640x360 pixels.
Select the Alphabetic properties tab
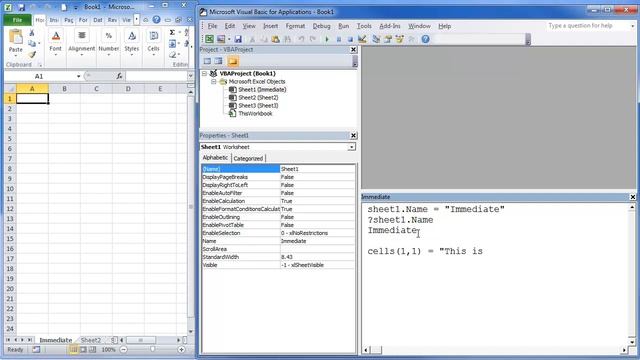coord(216,158)
